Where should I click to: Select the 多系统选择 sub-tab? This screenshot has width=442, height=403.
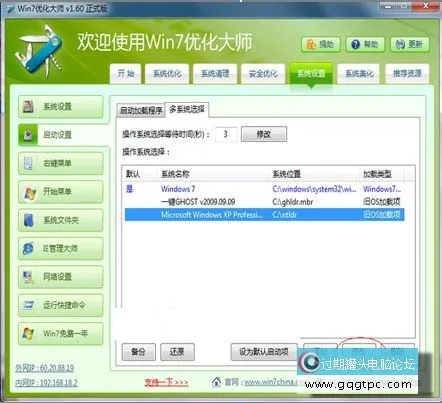tap(187, 109)
